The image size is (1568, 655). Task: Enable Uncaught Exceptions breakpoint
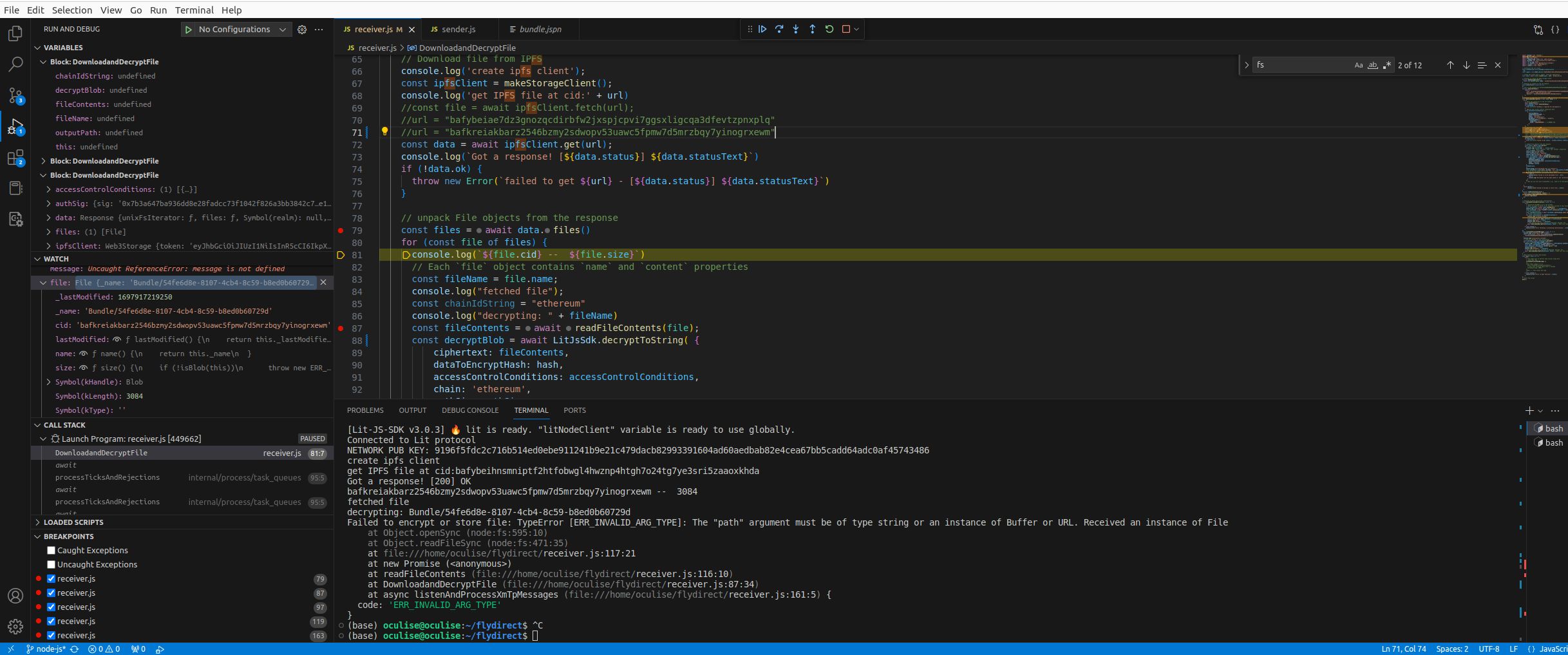pos(51,564)
